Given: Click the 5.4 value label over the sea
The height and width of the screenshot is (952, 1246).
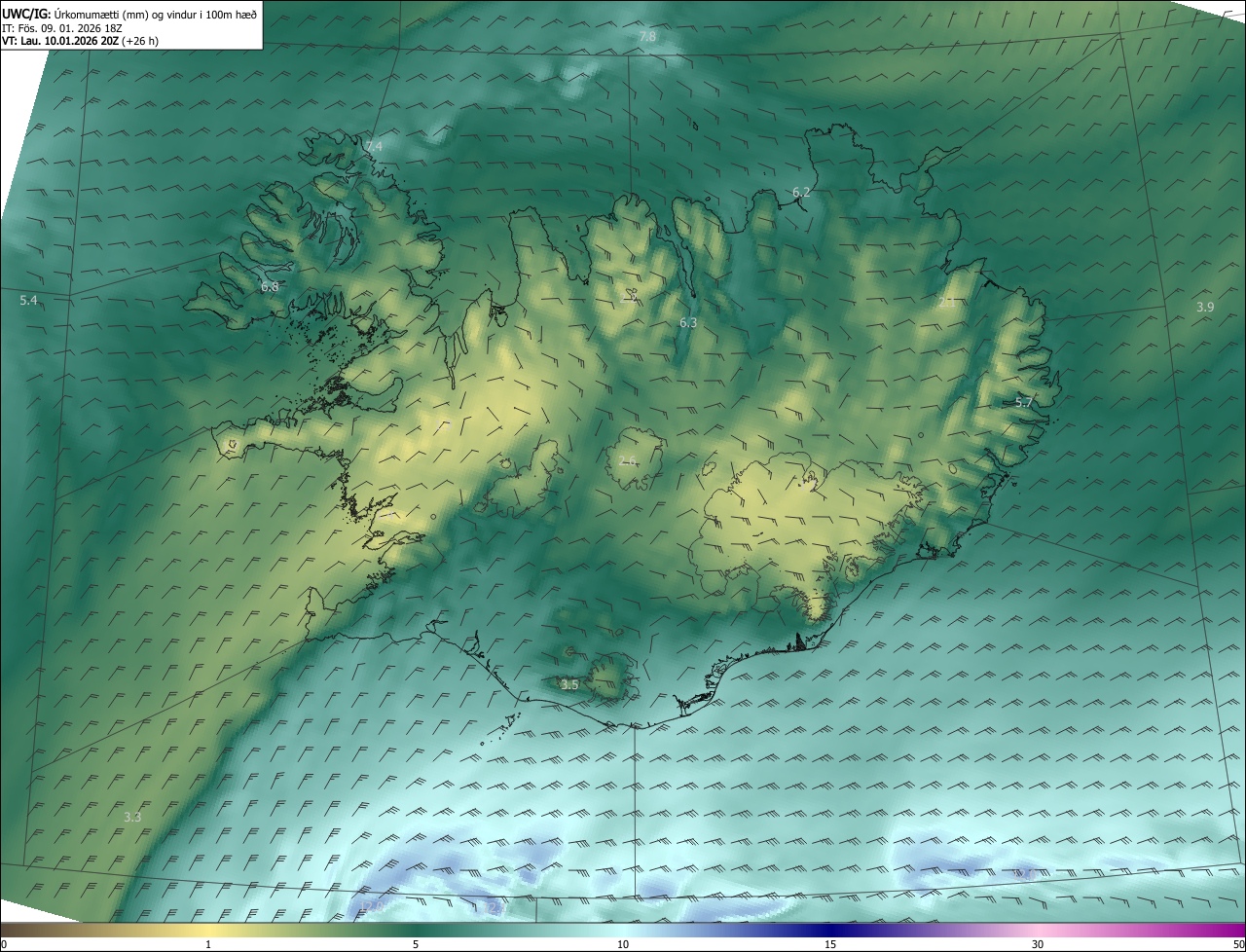Looking at the screenshot, I should pos(28,301).
